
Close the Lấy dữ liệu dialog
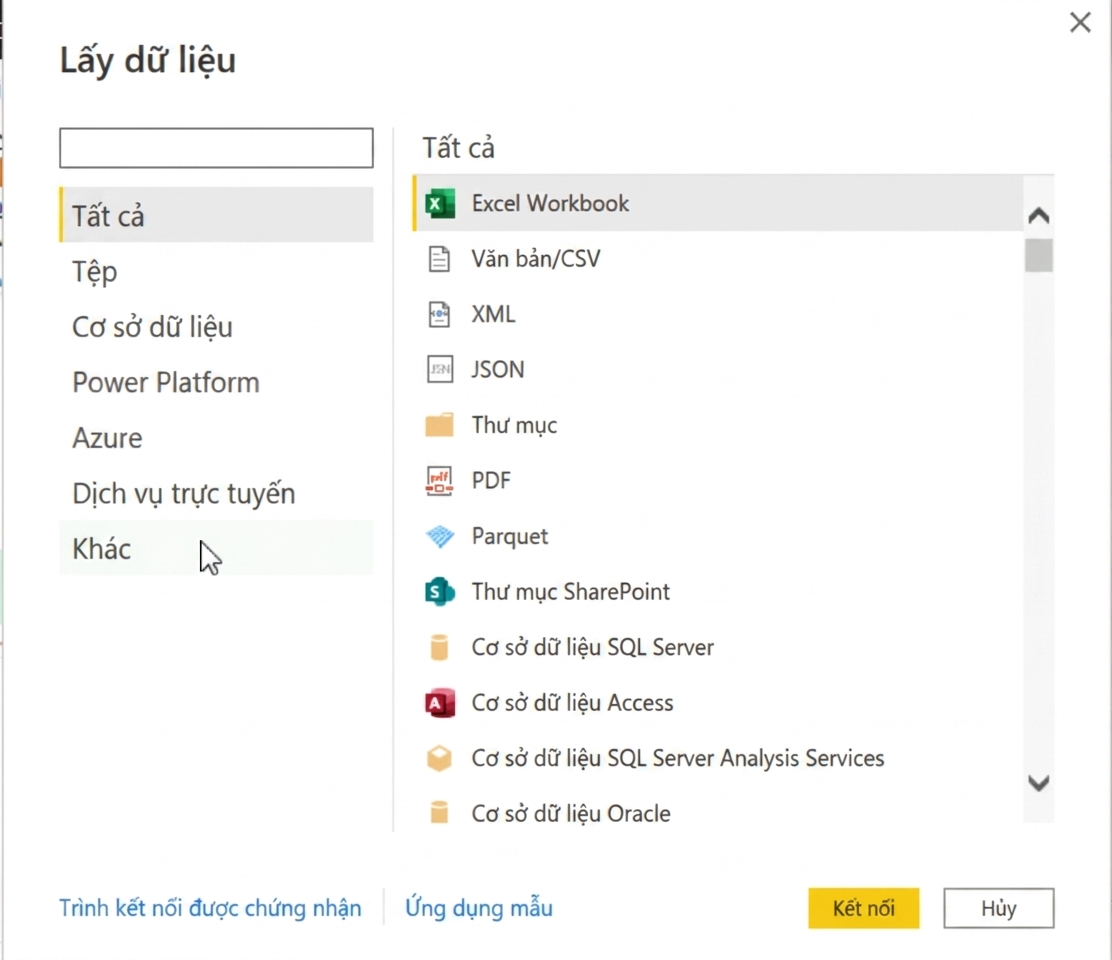click(1080, 23)
